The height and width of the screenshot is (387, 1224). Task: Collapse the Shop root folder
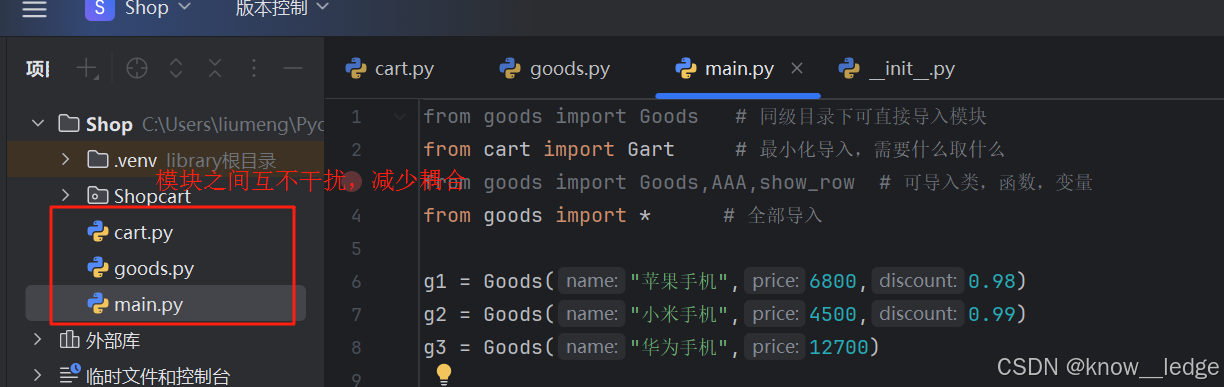click(x=38, y=124)
